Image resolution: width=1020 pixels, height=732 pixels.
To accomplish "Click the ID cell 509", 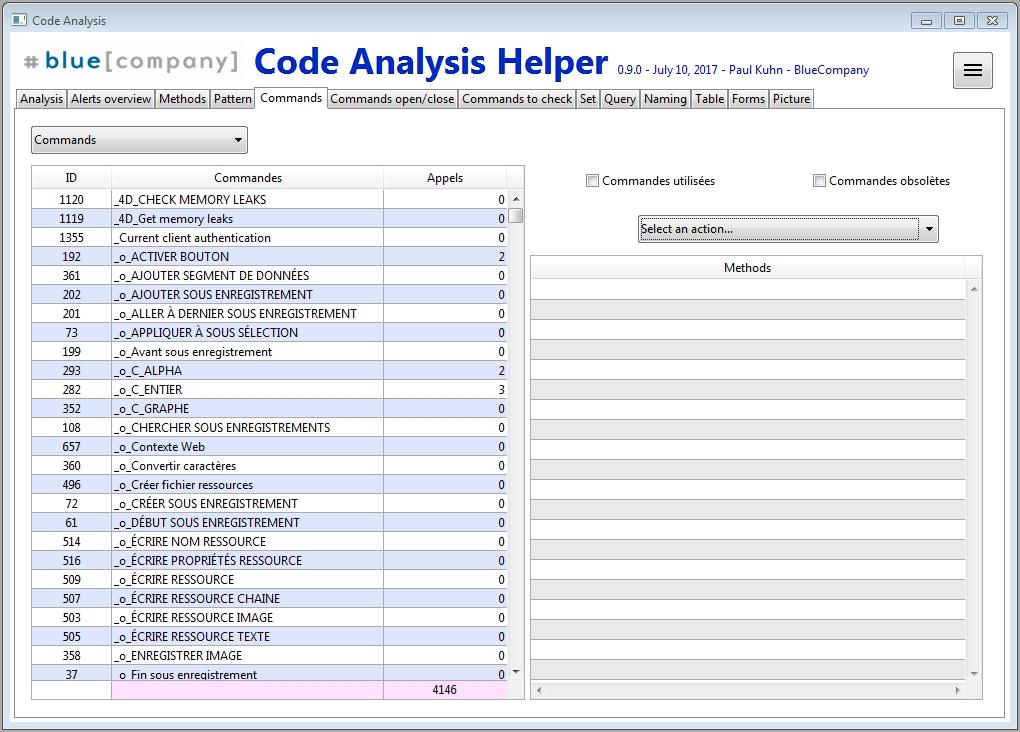I will click(72, 580).
